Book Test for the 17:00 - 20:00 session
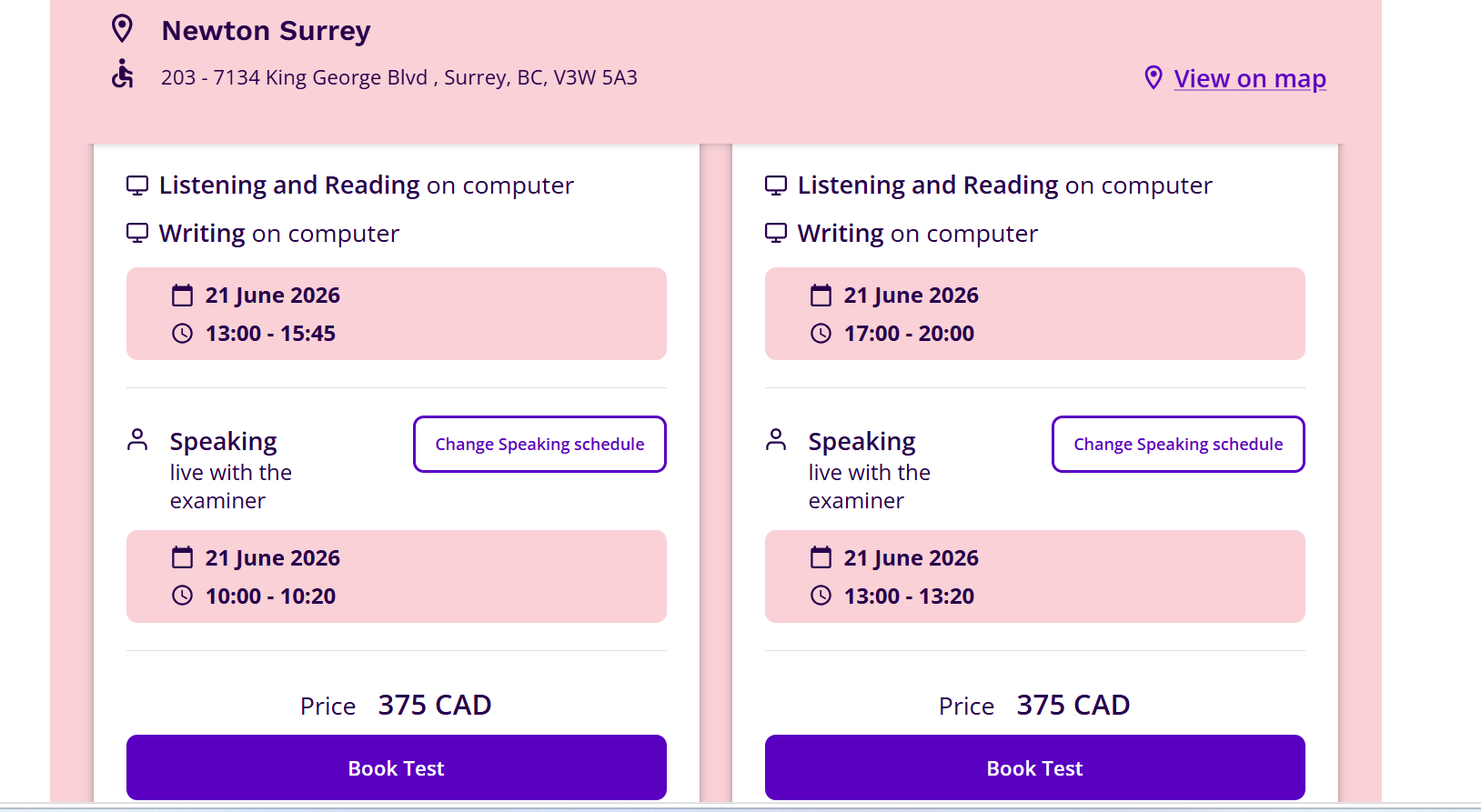 [1035, 767]
